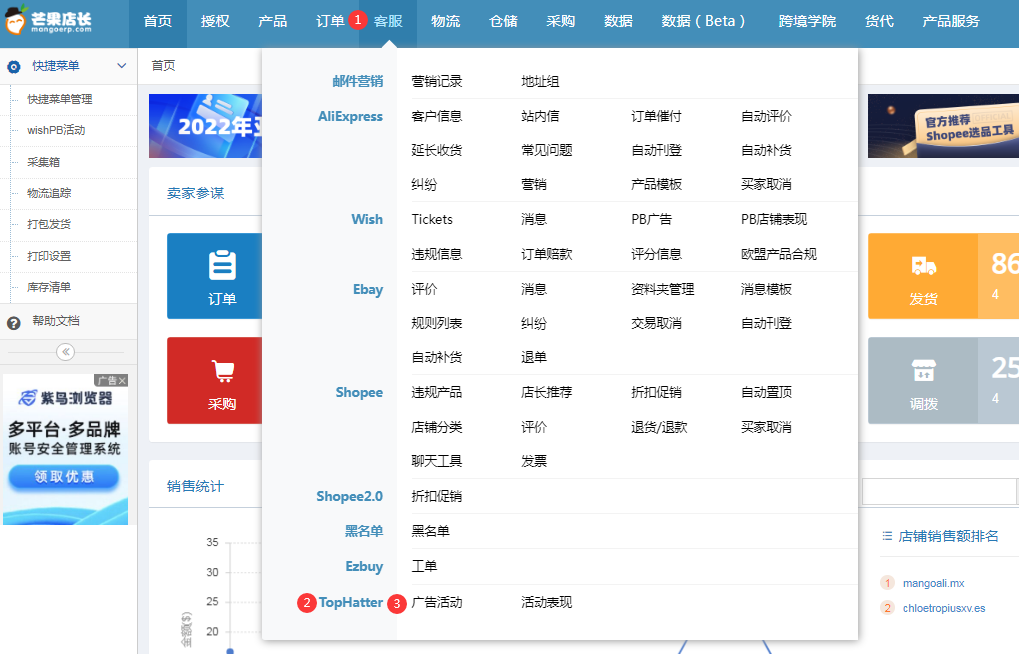This screenshot has height=654, width=1019.
Task: Open Ebay 退单
Action: [534, 357]
